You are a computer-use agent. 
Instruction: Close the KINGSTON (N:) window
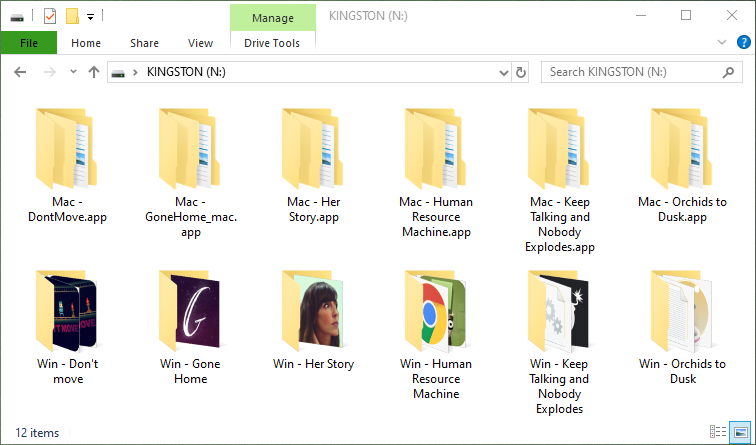(731, 15)
